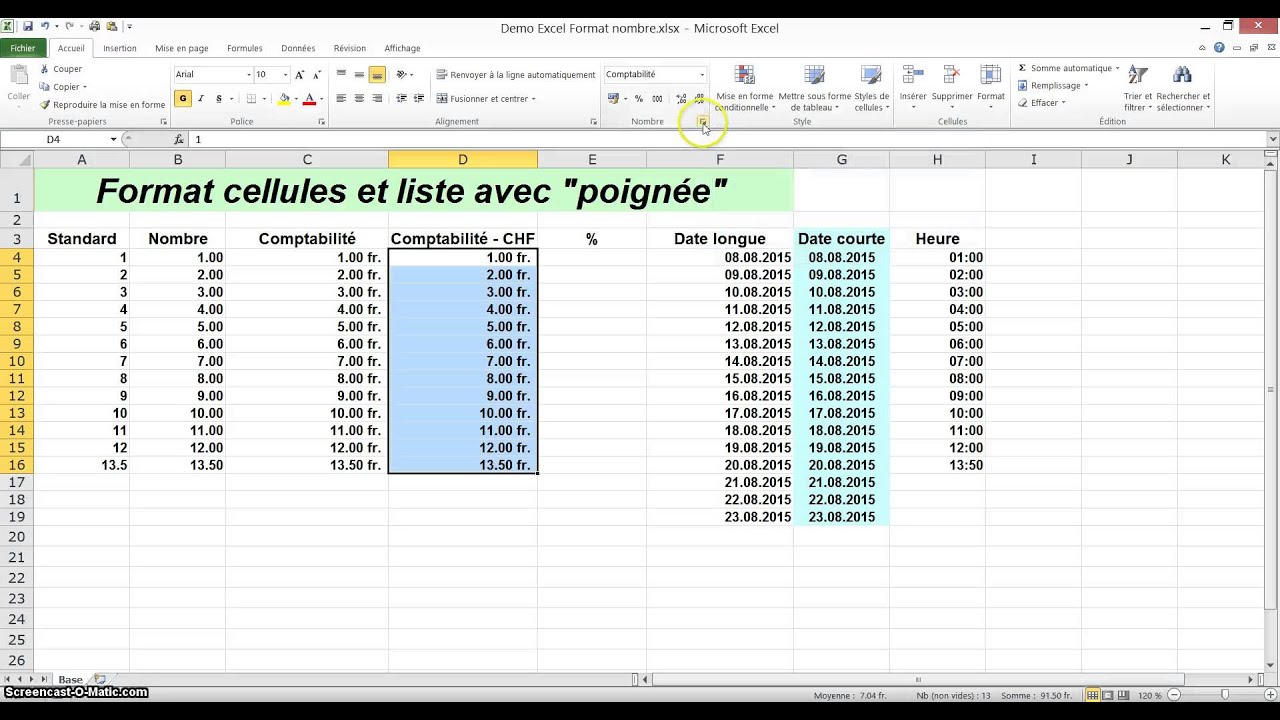This screenshot has width=1280, height=720.
Task: Increase indent in Alignement group
Action: [x=419, y=98]
